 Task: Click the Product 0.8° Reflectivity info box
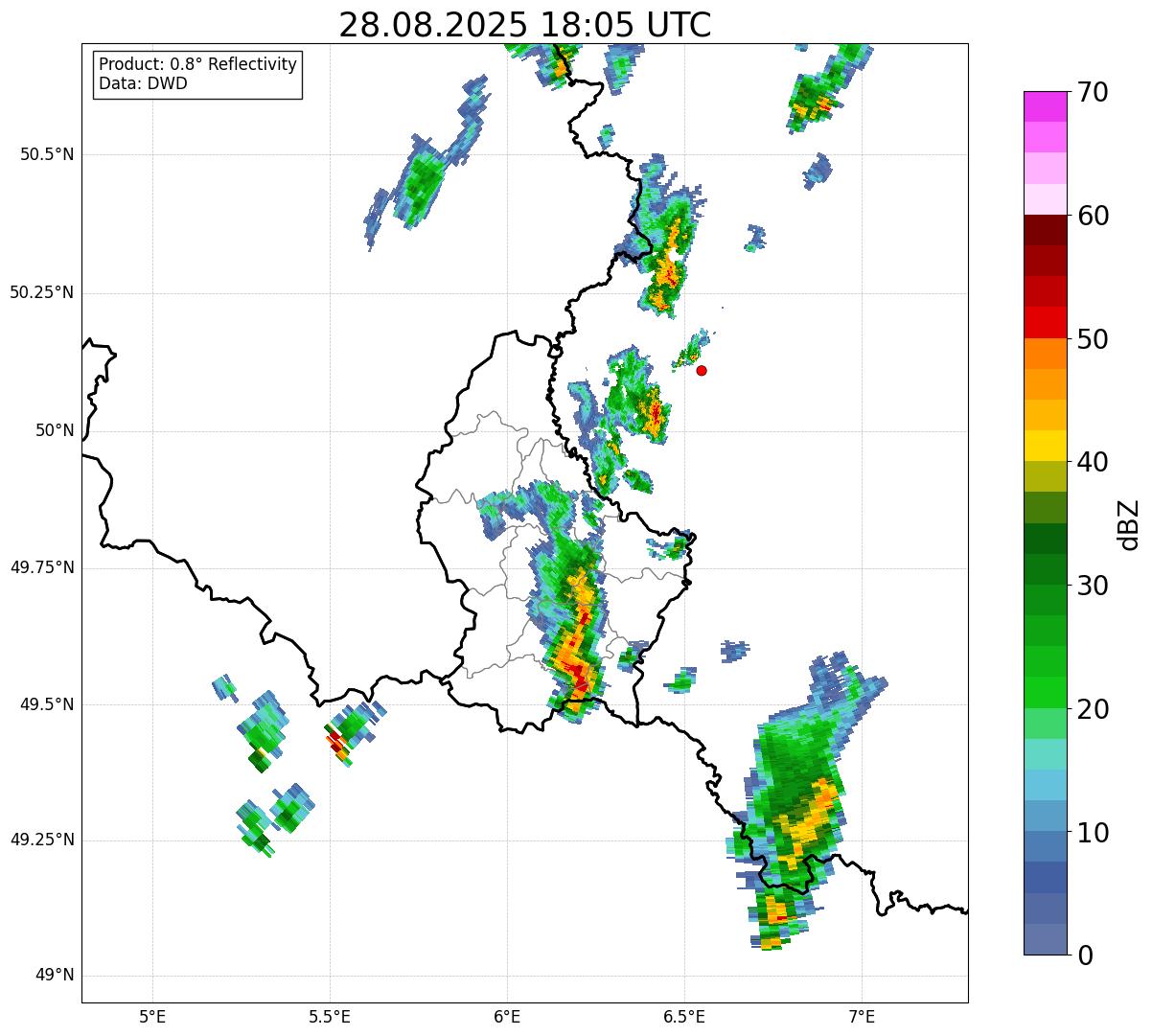click(197, 75)
